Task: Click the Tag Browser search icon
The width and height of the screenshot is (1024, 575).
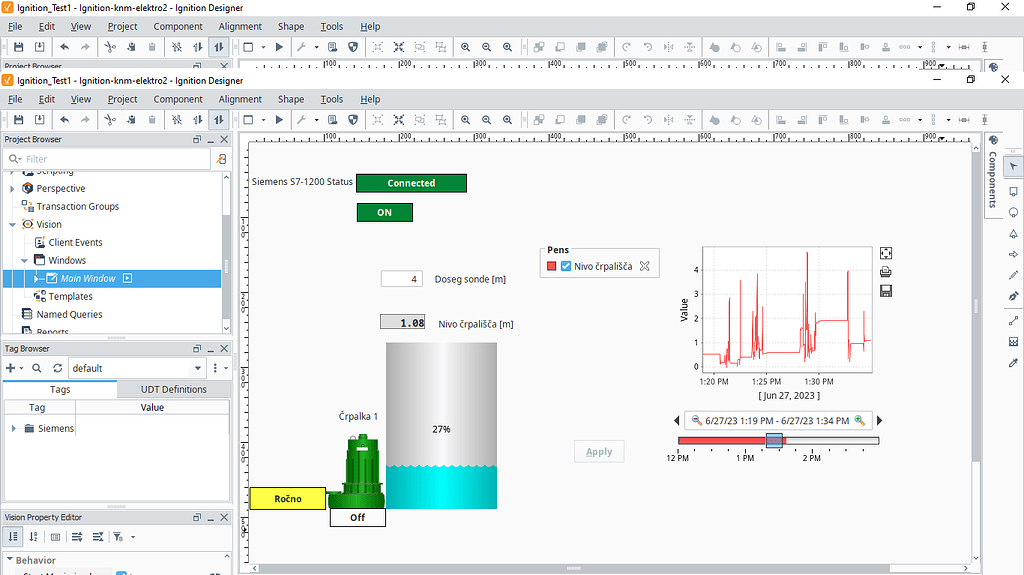Action: tap(37, 368)
